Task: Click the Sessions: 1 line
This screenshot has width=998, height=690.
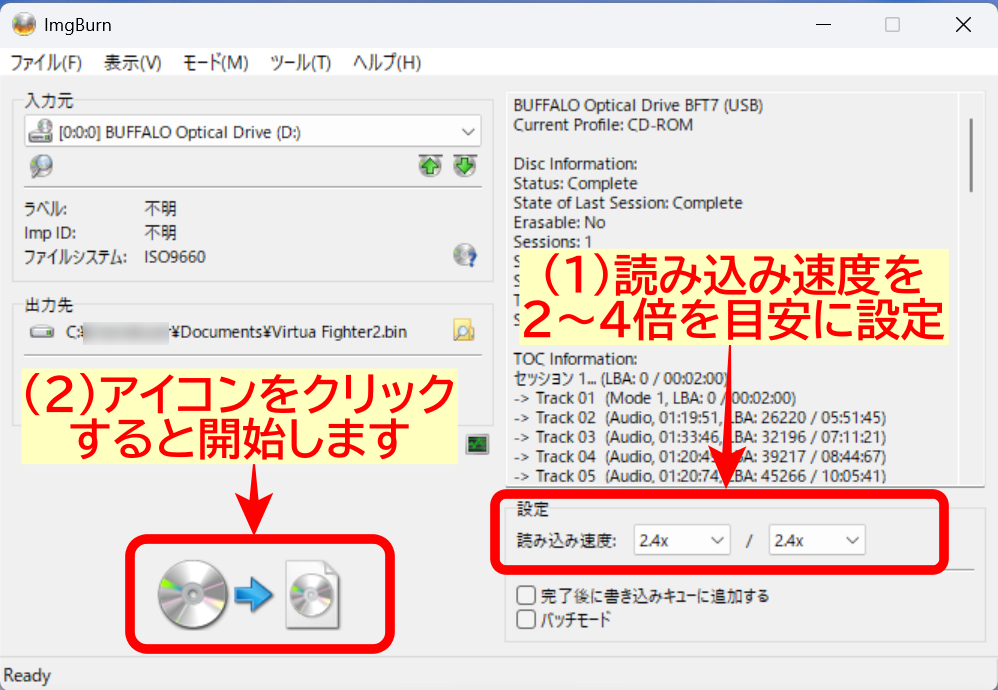Action: point(553,242)
